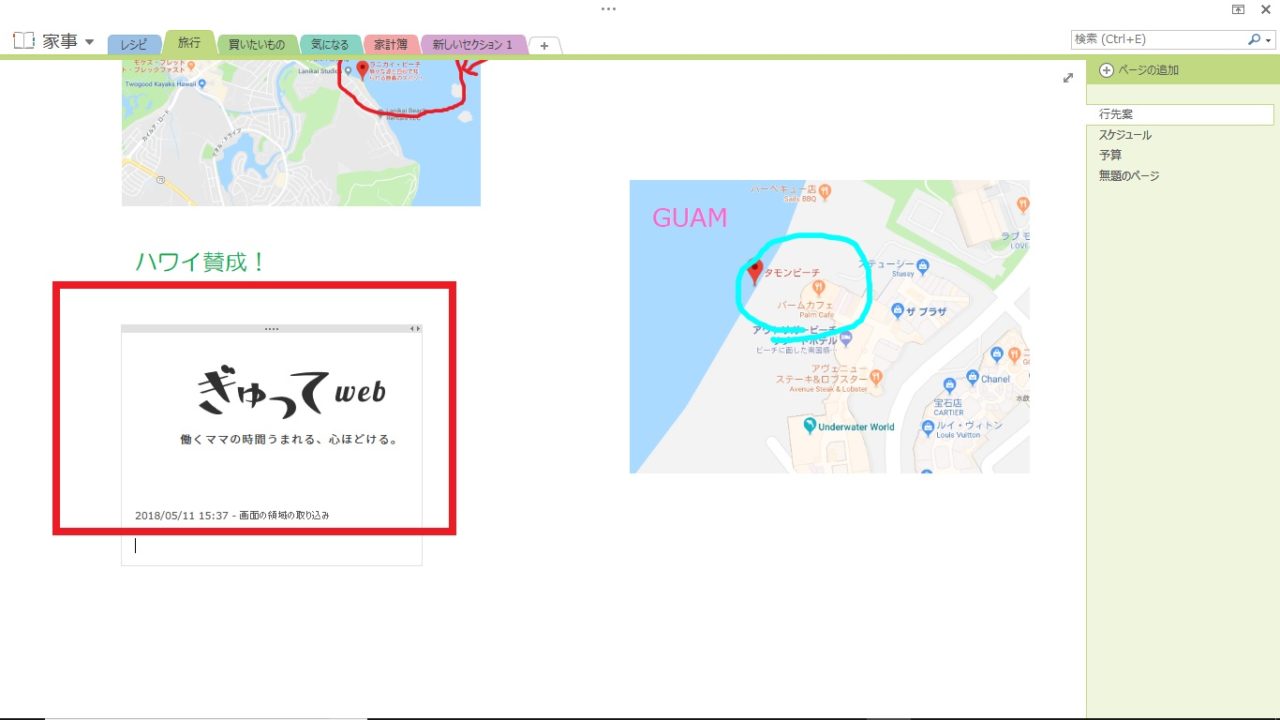Click the ザ プラザ shopping marker
1280x720 pixels.
(x=898, y=310)
